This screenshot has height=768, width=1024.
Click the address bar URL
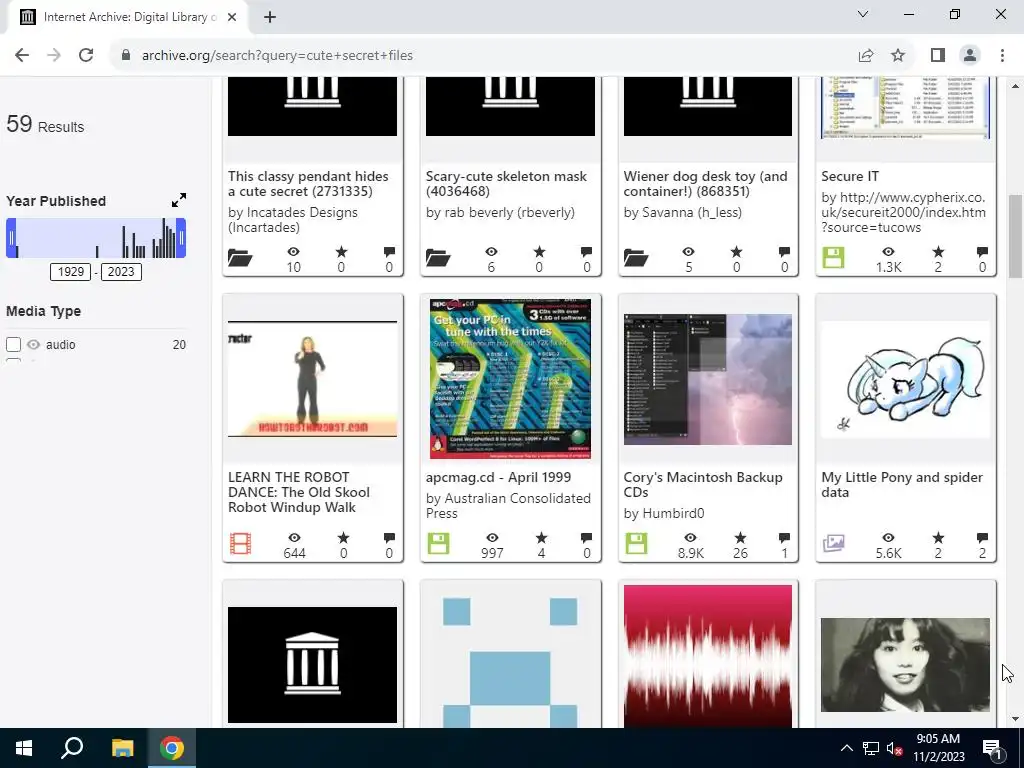(x=278, y=56)
